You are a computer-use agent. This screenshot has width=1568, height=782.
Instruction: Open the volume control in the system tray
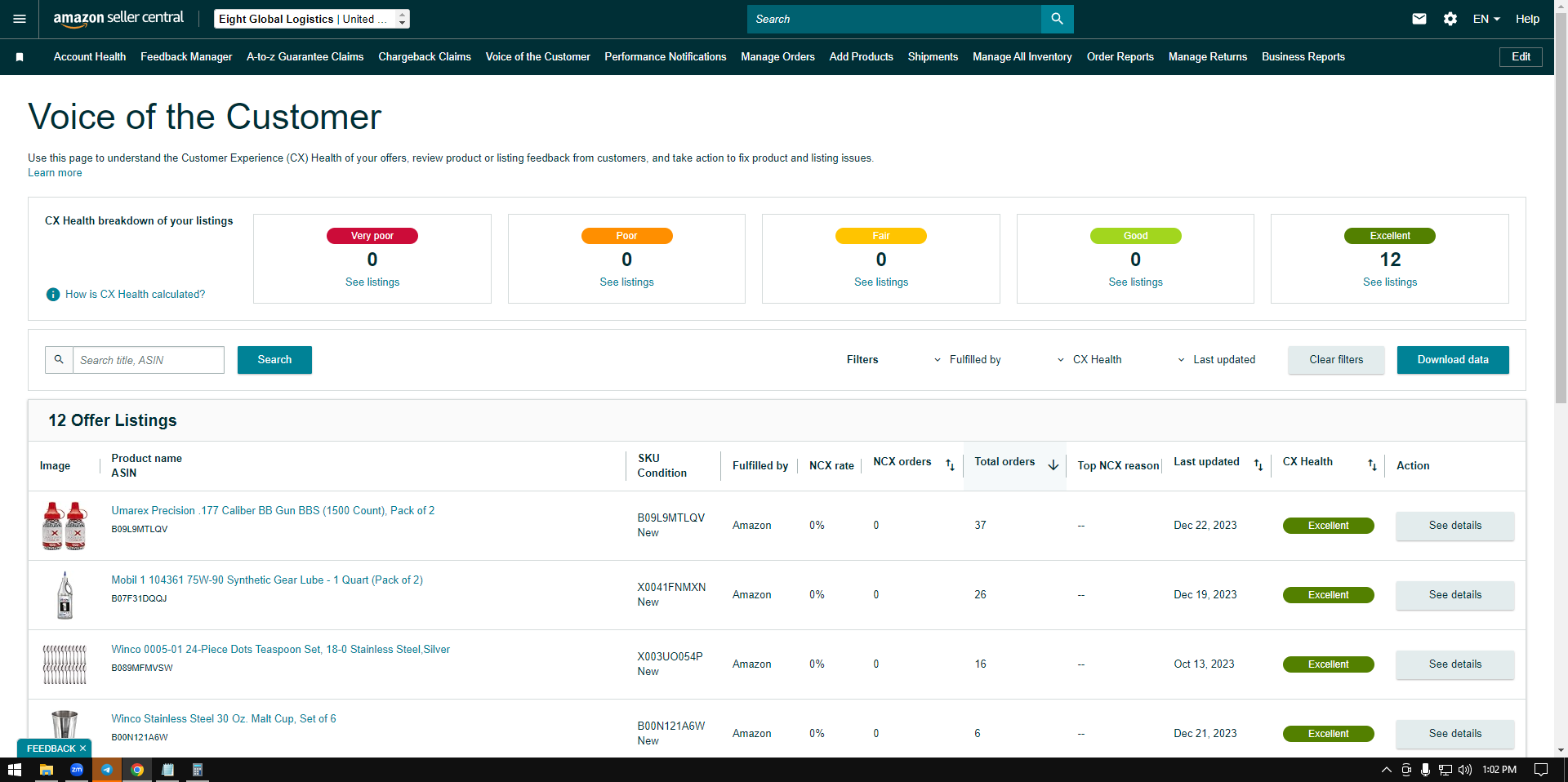click(1465, 770)
